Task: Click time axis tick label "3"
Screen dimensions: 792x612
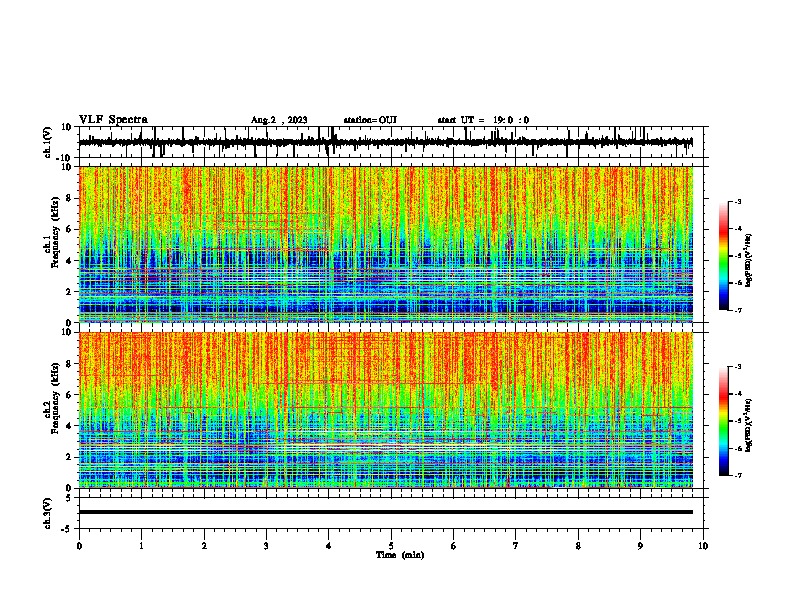Action: 266,546
